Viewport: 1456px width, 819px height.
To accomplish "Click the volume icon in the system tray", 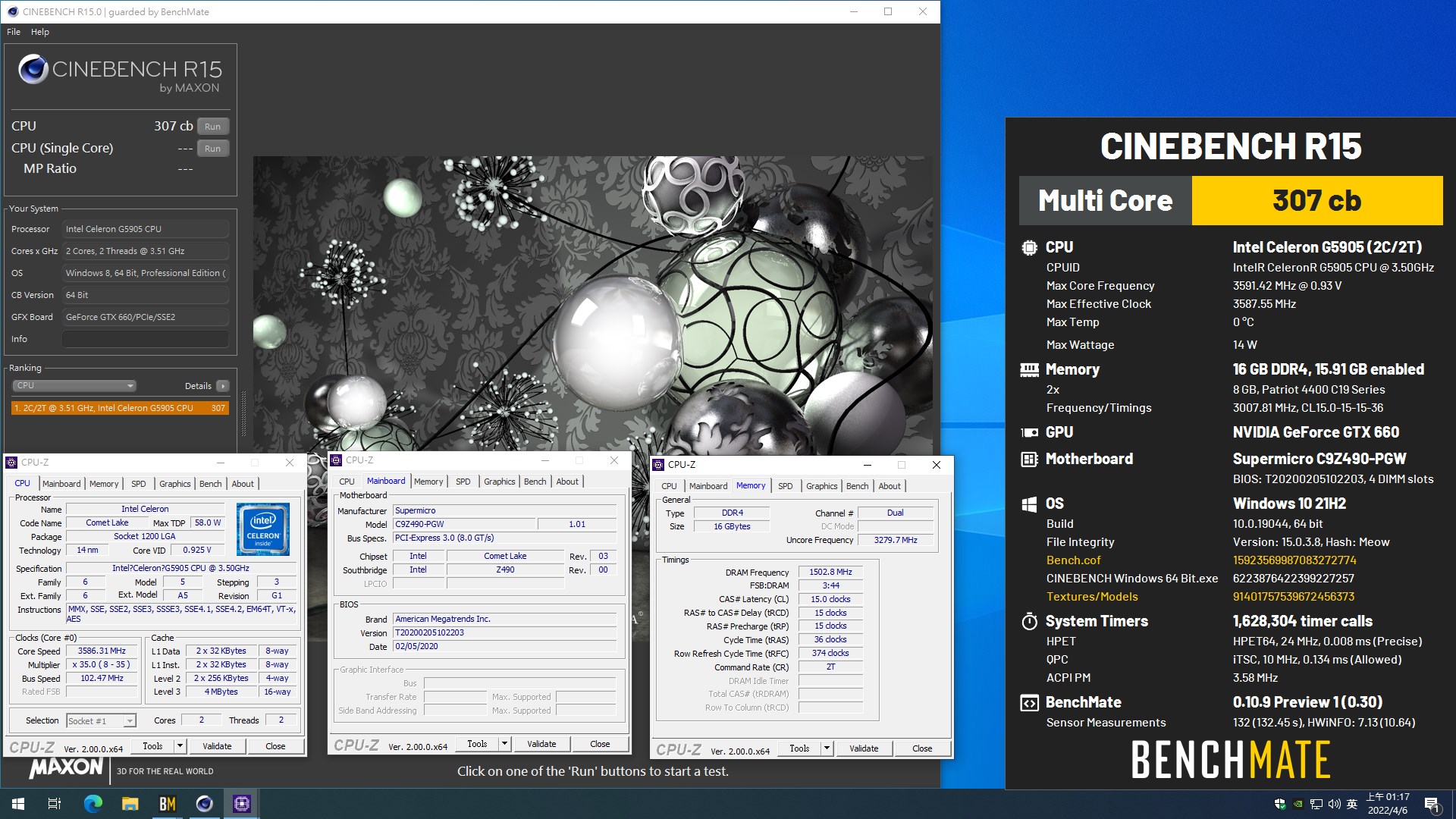I will (x=1334, y=804).
